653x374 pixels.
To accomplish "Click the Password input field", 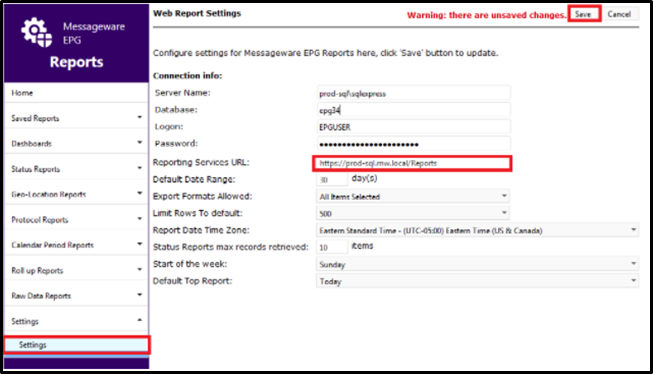I will coord(413,144).
